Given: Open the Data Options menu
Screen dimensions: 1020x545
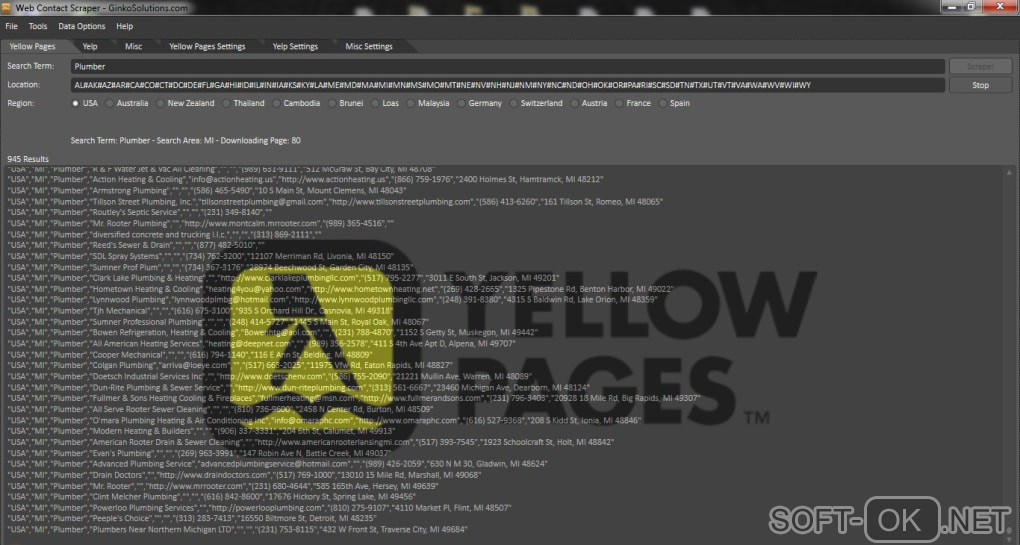Looking at the screenshot, I should pos(81,26).
